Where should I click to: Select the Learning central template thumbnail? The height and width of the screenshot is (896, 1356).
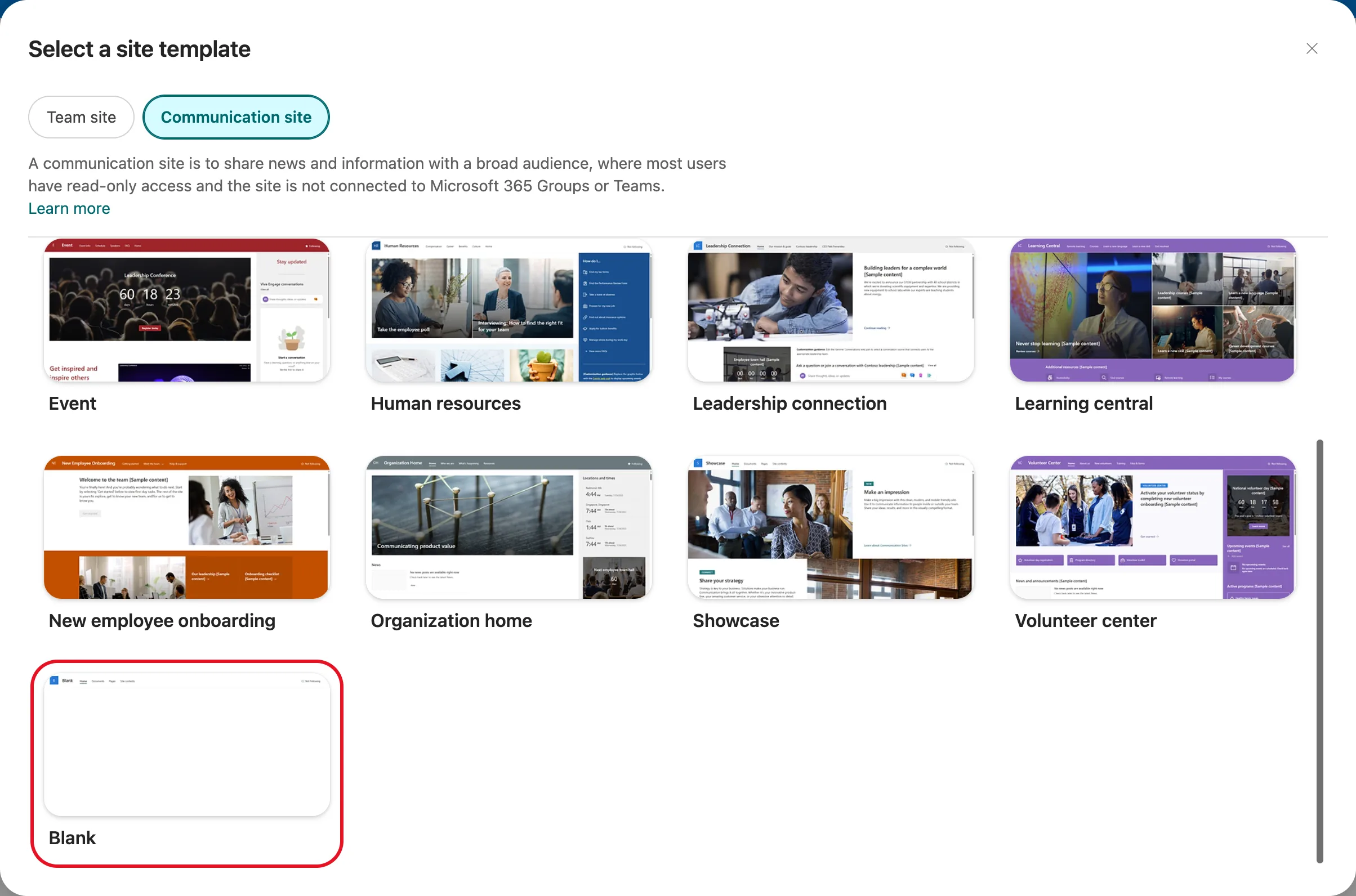pos(1153,310)
